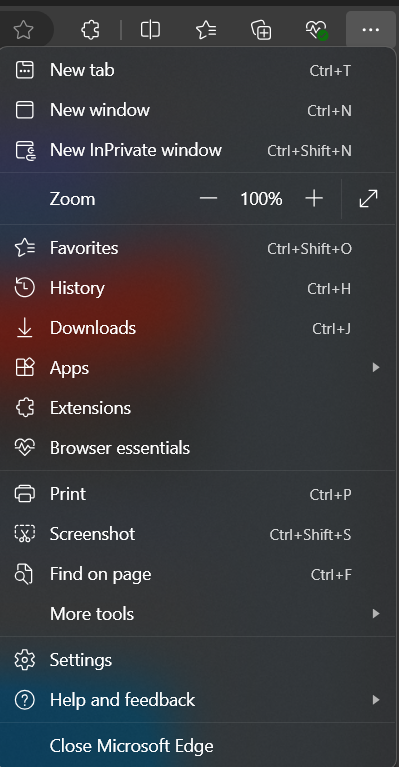Screen dimensions: 399x767
Task: Enter full screen using the zoom arrows icon
Action: coord(368,199)
